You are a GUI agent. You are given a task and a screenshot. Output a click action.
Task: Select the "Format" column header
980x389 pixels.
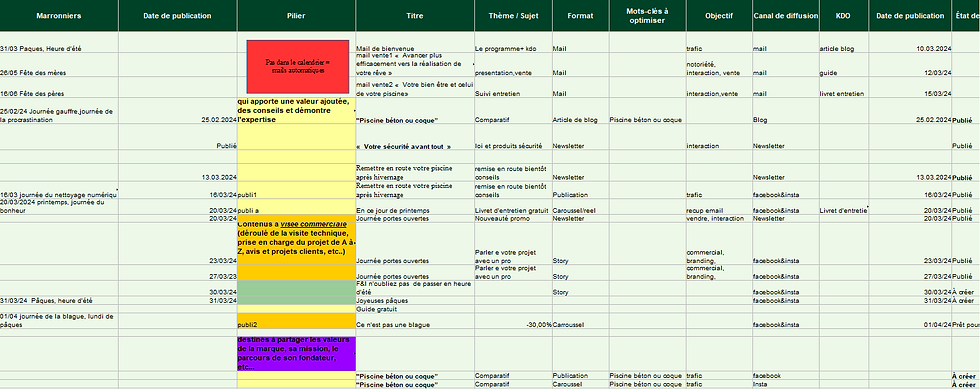(x=581, y=16)
